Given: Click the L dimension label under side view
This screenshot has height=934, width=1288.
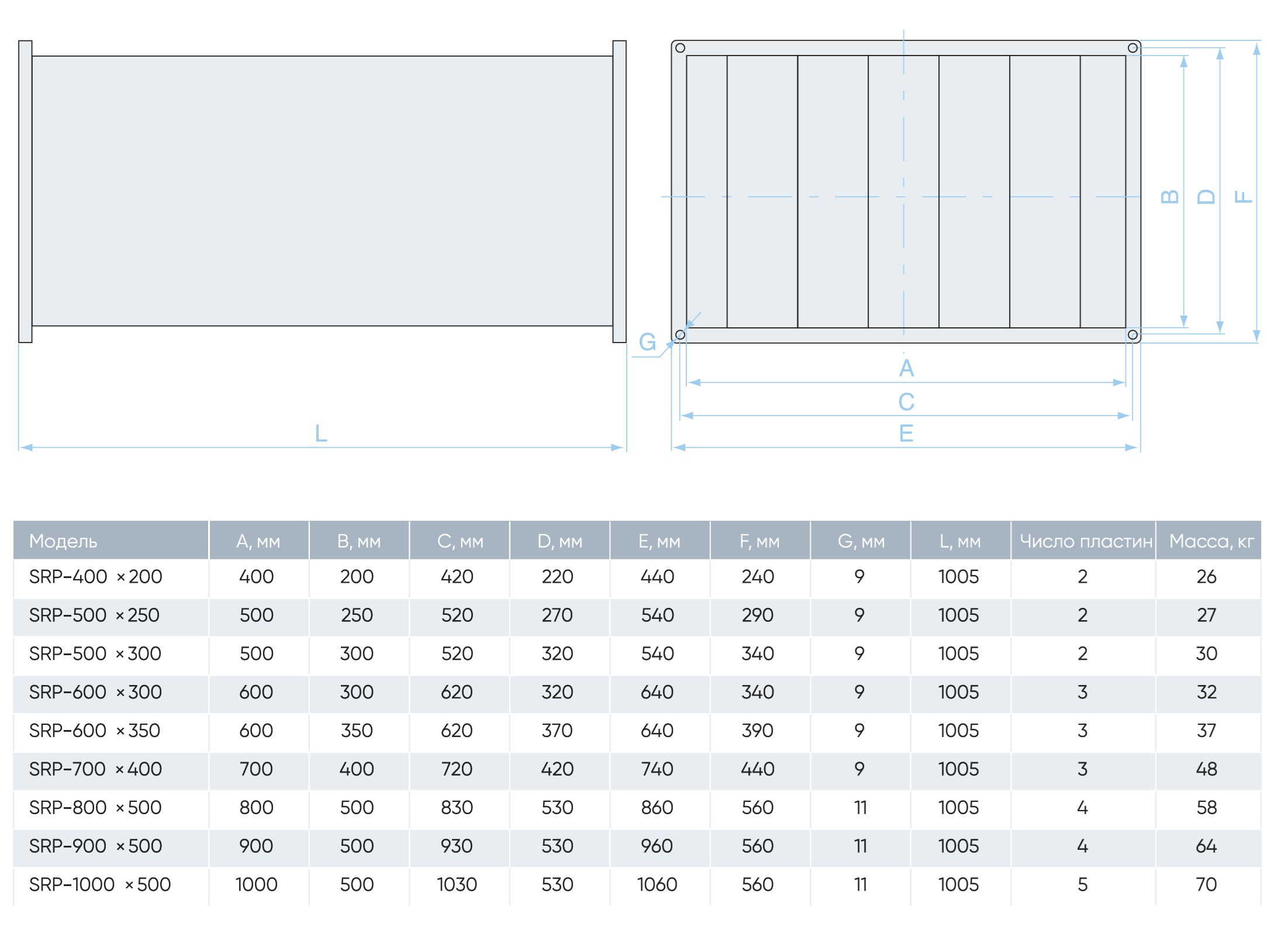Looking at the screenshot, I should (321, 434).
